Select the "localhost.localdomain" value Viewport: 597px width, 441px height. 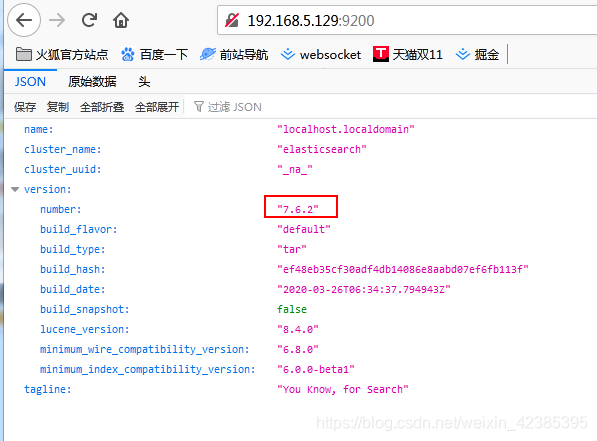point(346,129)
